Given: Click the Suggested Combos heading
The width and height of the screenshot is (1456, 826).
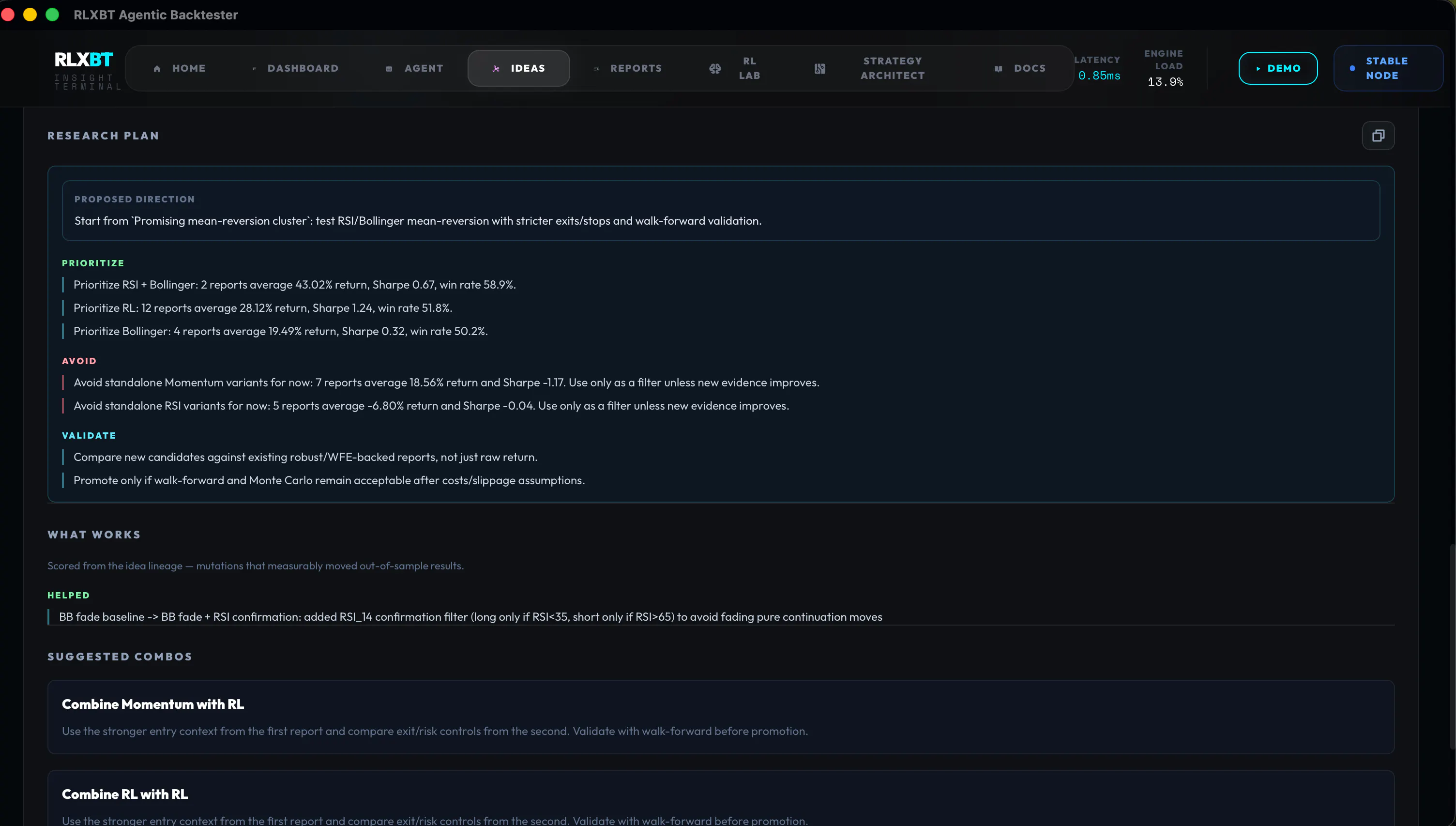Looking at the screenshot, I should [x=120, y=657].
